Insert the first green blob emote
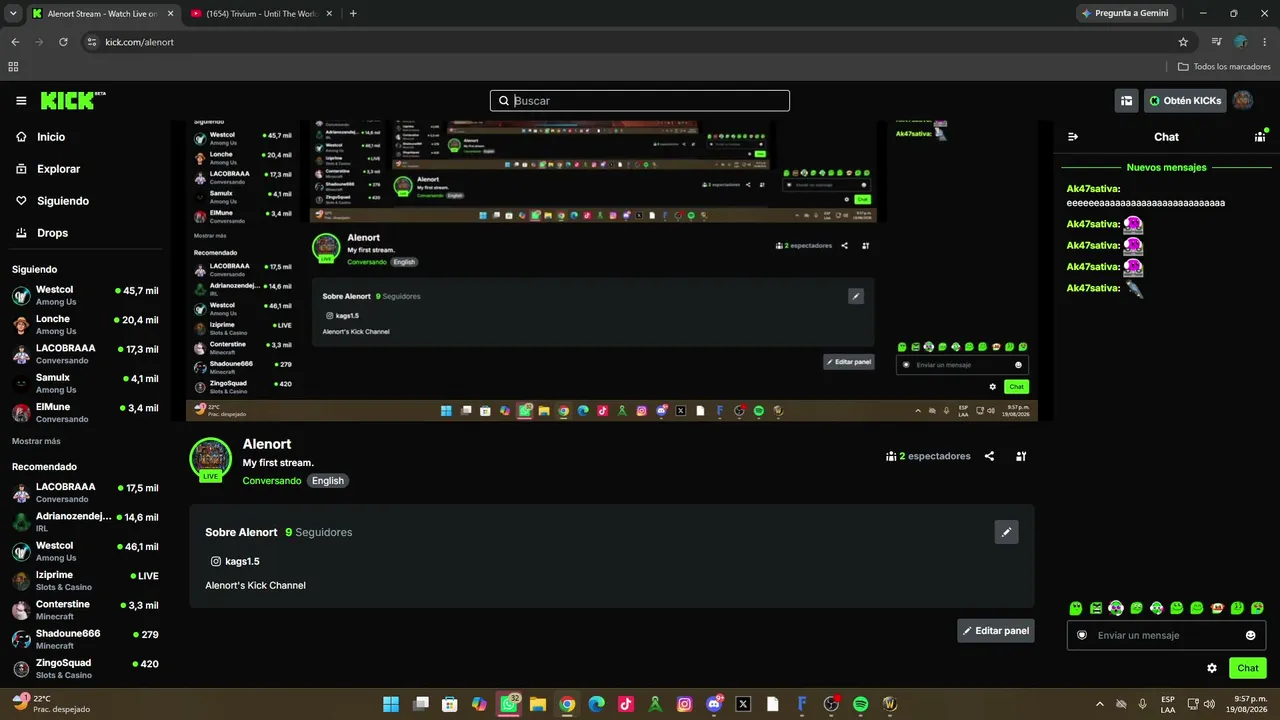This screenshot has width=1280, height=720. tap(1076, 608)
